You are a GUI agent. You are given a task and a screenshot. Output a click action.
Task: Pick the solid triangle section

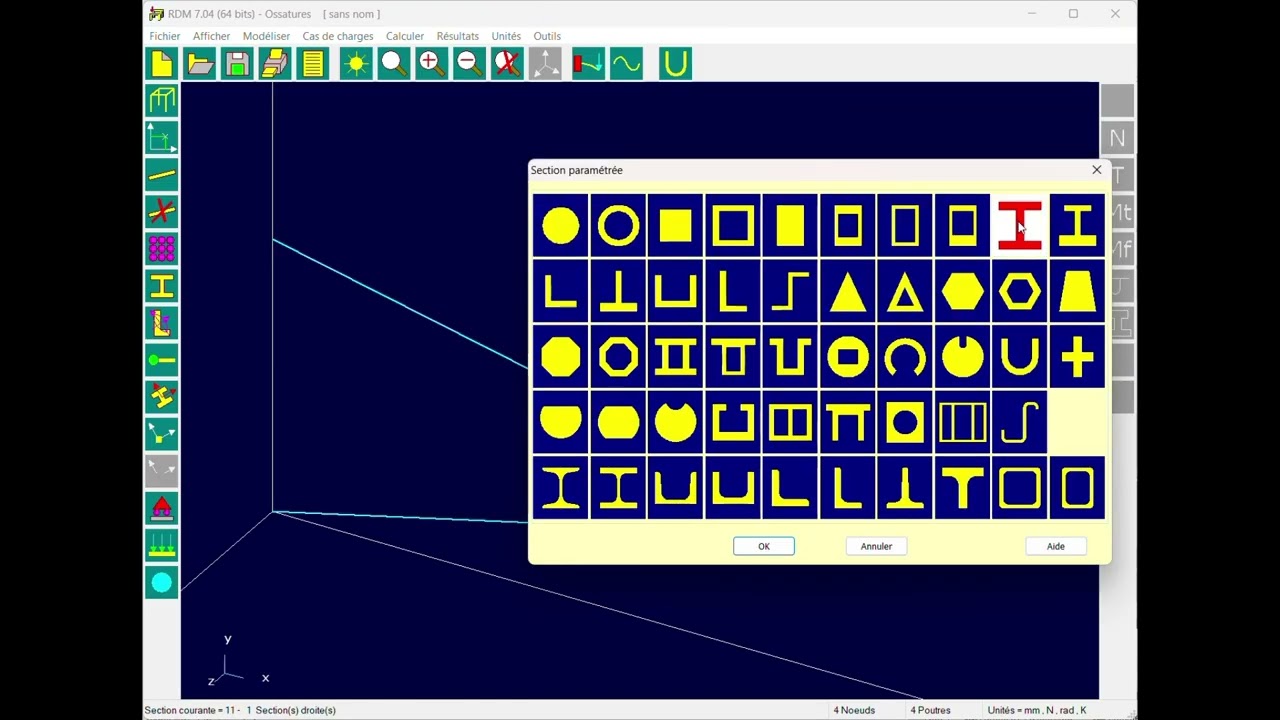pos(848,292)
